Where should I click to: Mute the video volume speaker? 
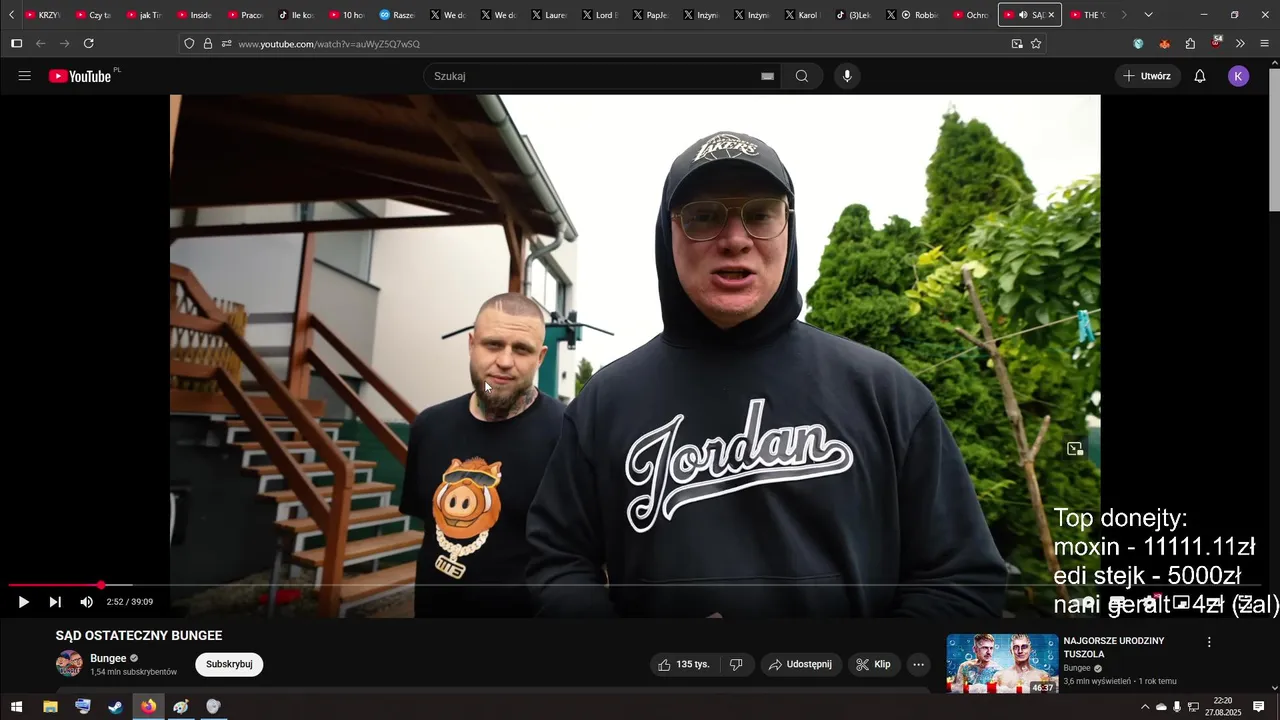(87, 602)
